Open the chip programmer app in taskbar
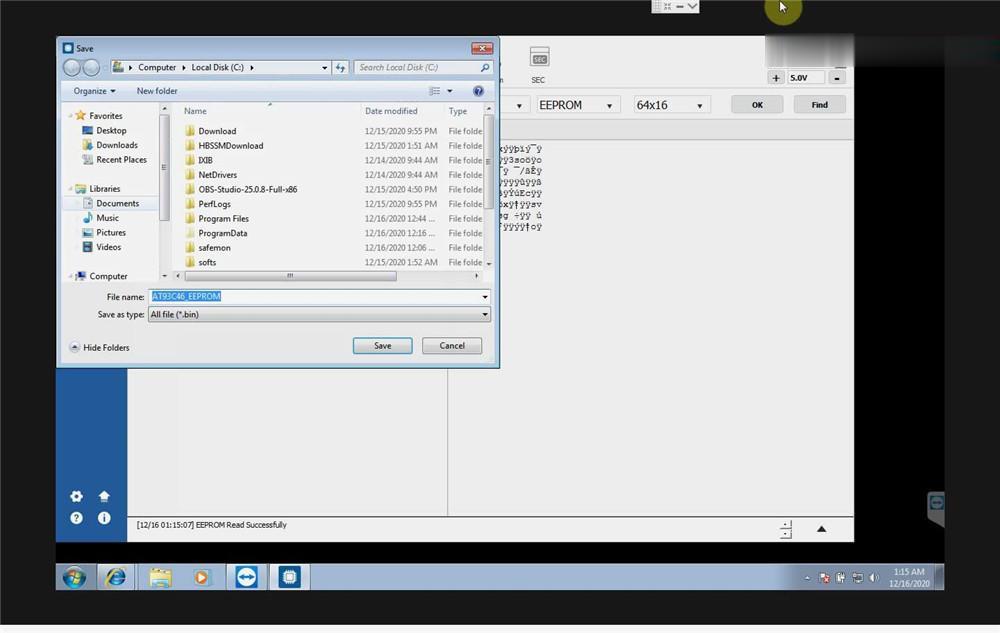This screenshot has width=1000, height=633. coord(289,578)
